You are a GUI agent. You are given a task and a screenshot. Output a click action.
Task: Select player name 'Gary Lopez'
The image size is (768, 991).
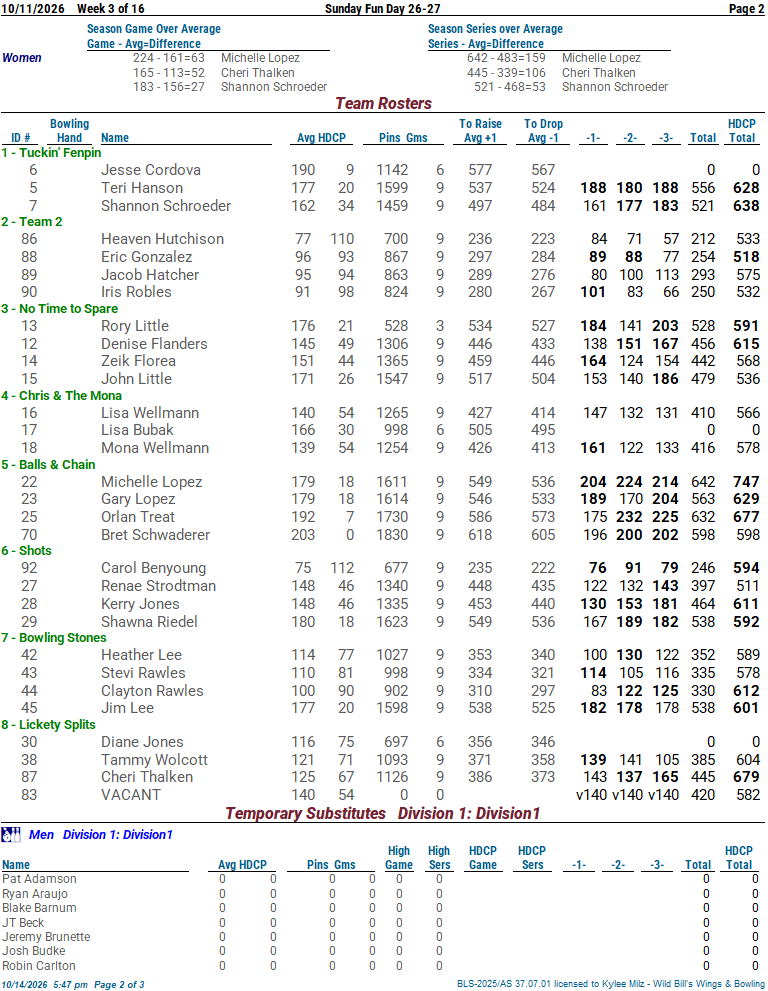click(138, 499)
